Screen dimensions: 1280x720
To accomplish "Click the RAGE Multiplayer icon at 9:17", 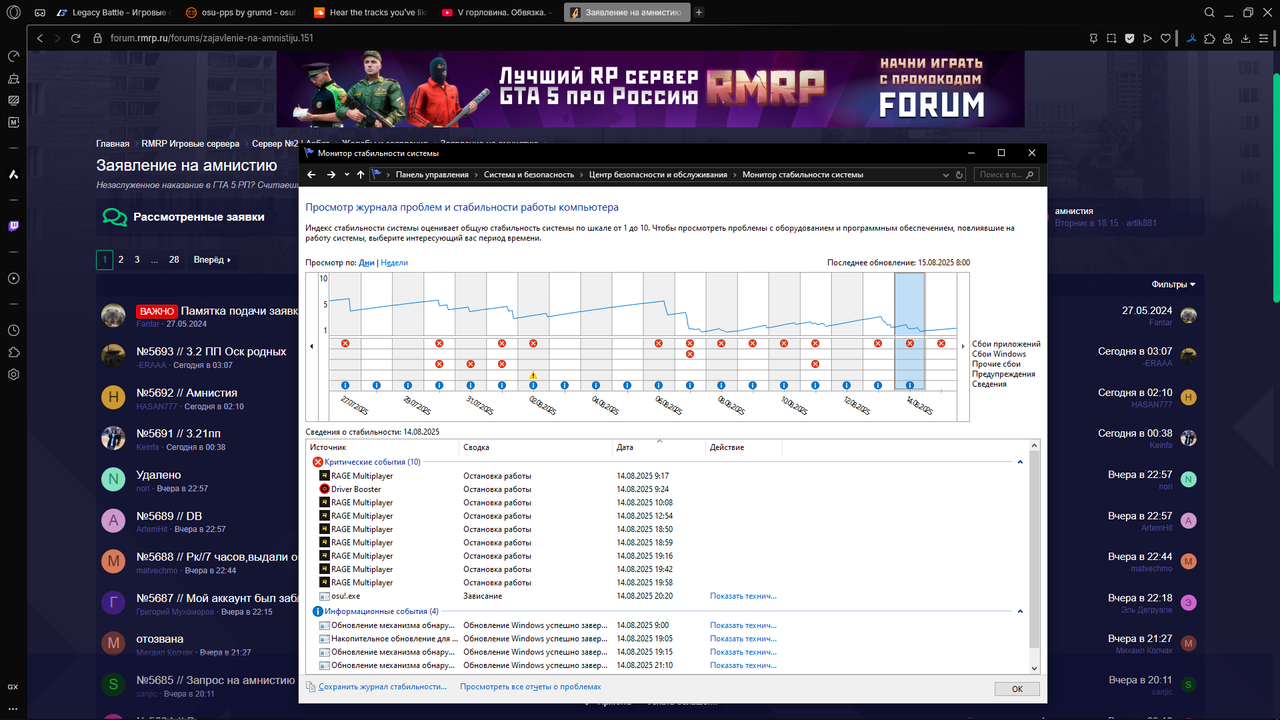I will [x=324, y=476].
